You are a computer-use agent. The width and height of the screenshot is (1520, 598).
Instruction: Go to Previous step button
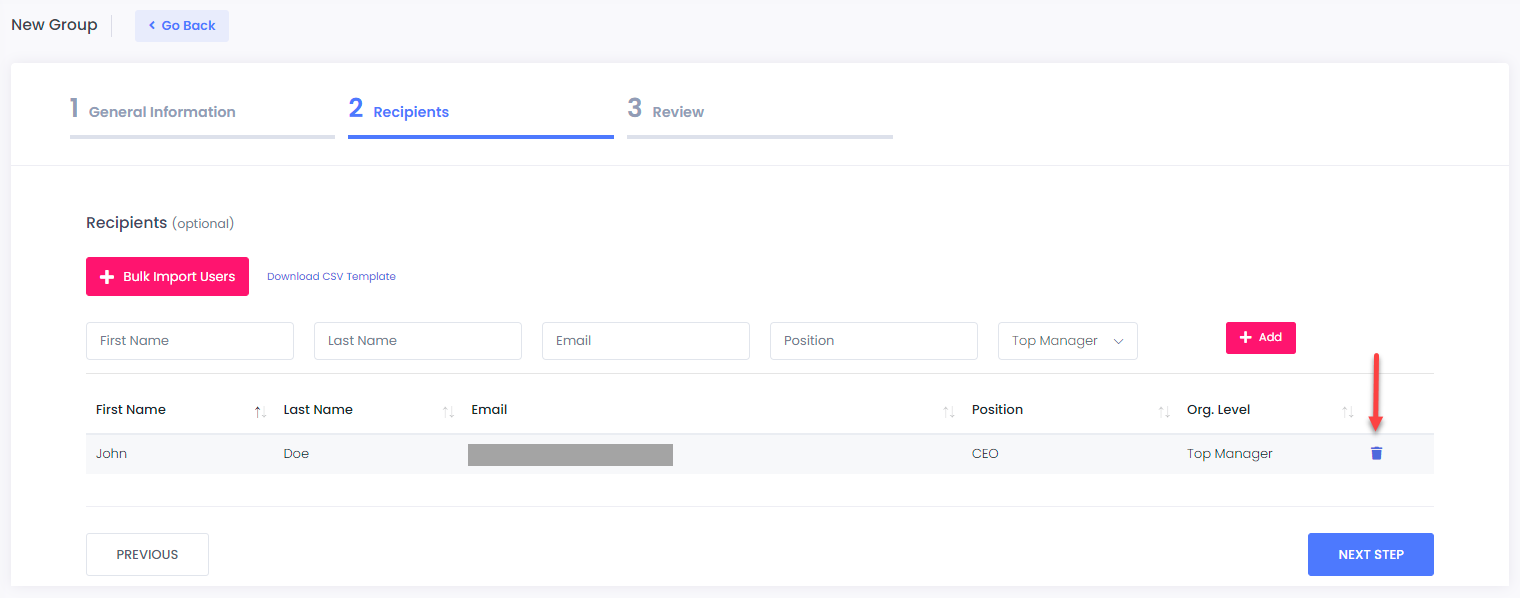coord(147,555)
